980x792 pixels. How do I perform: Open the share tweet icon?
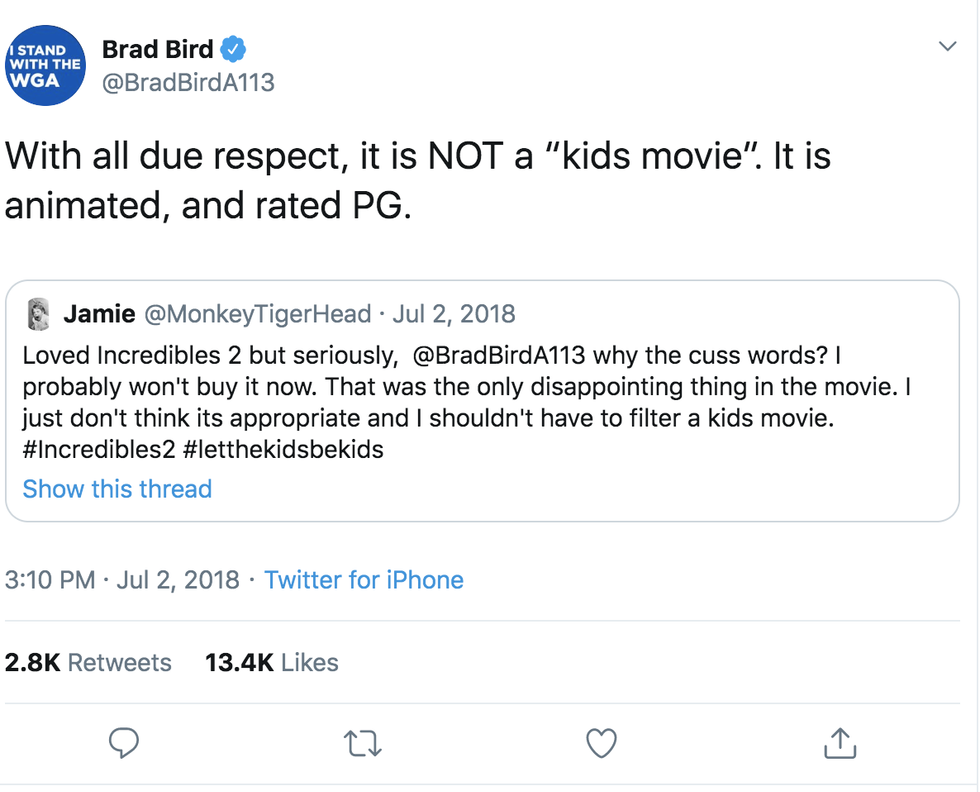[x=838, y=742]
